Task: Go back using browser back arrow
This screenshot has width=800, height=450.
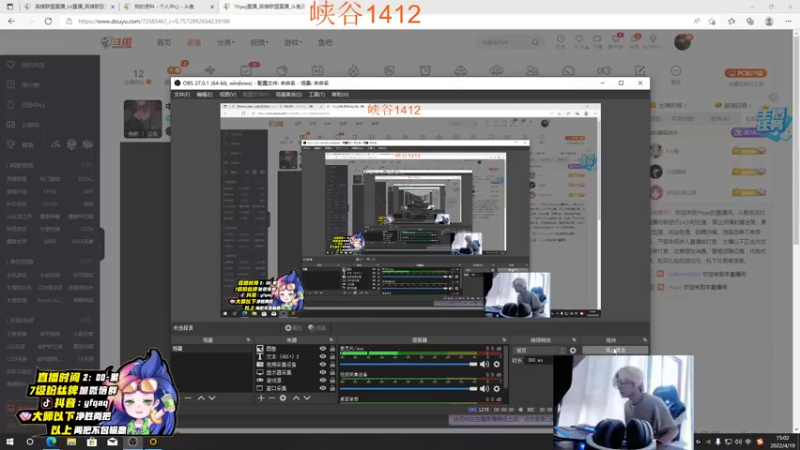Action: pos(12,21)
